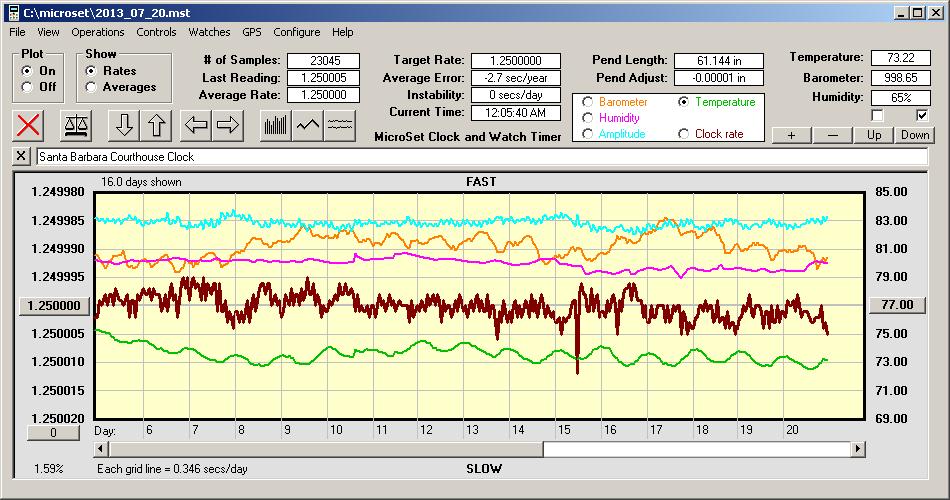Select the Temperature radio button
Image resolution: width=950 pixels, height=500 pixels.
pyautogui.click(x=683, y=102)
